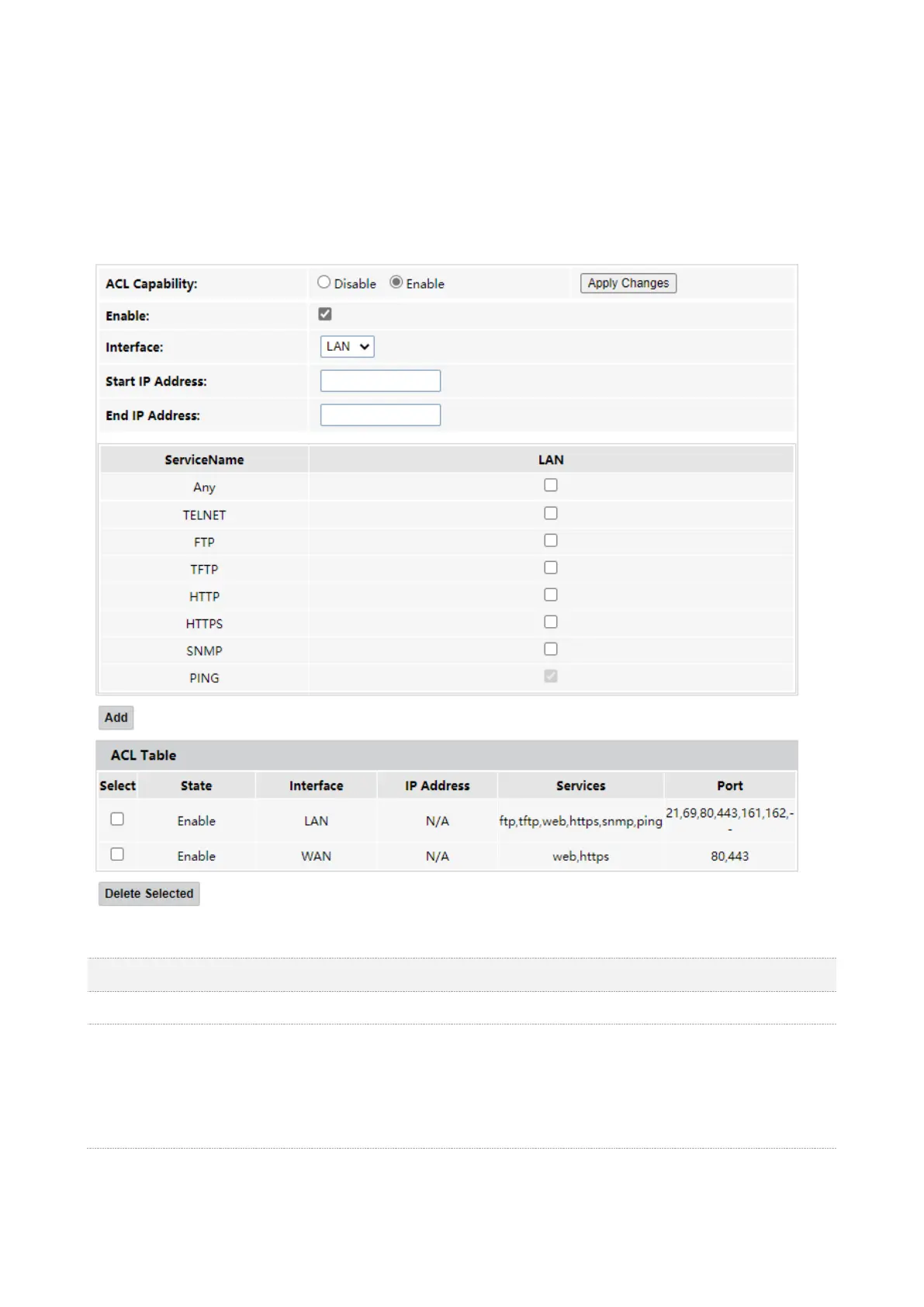This screenshot has height=1307, width=924.
Task: Click the LAN column header in service table
Action: click(x=551, y=460)
